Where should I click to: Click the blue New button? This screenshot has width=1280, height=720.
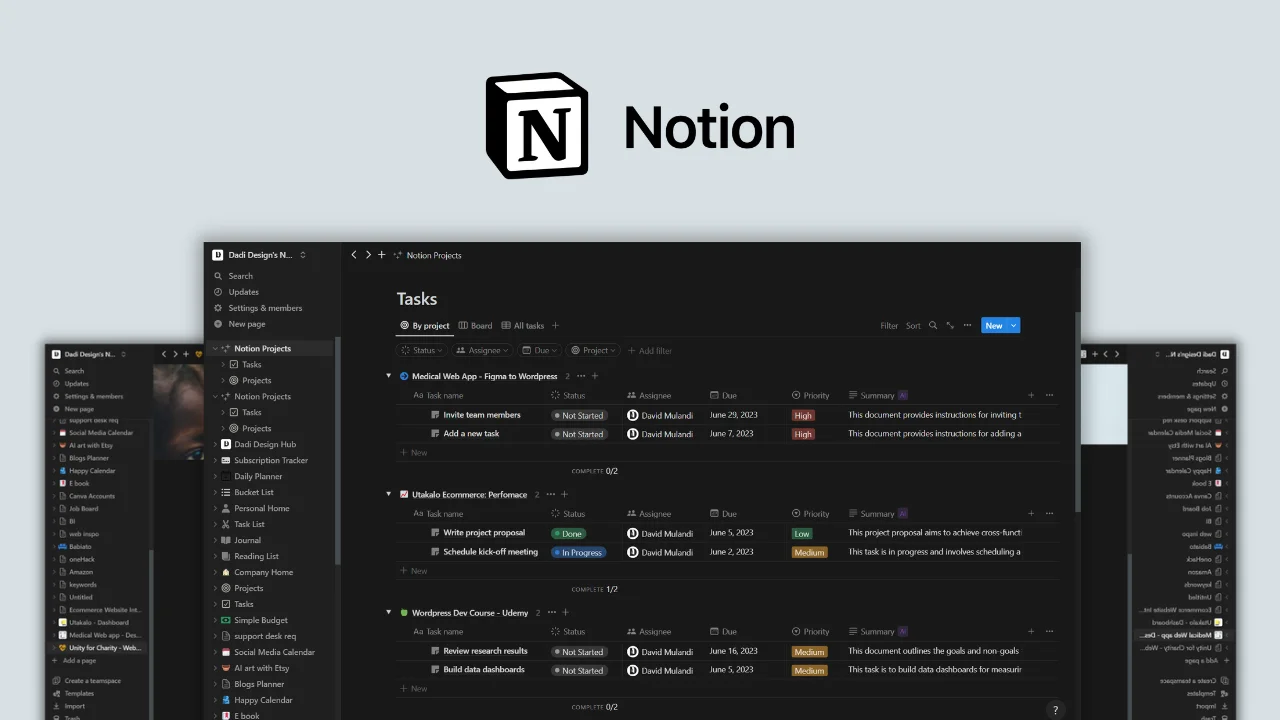point(993,325)
